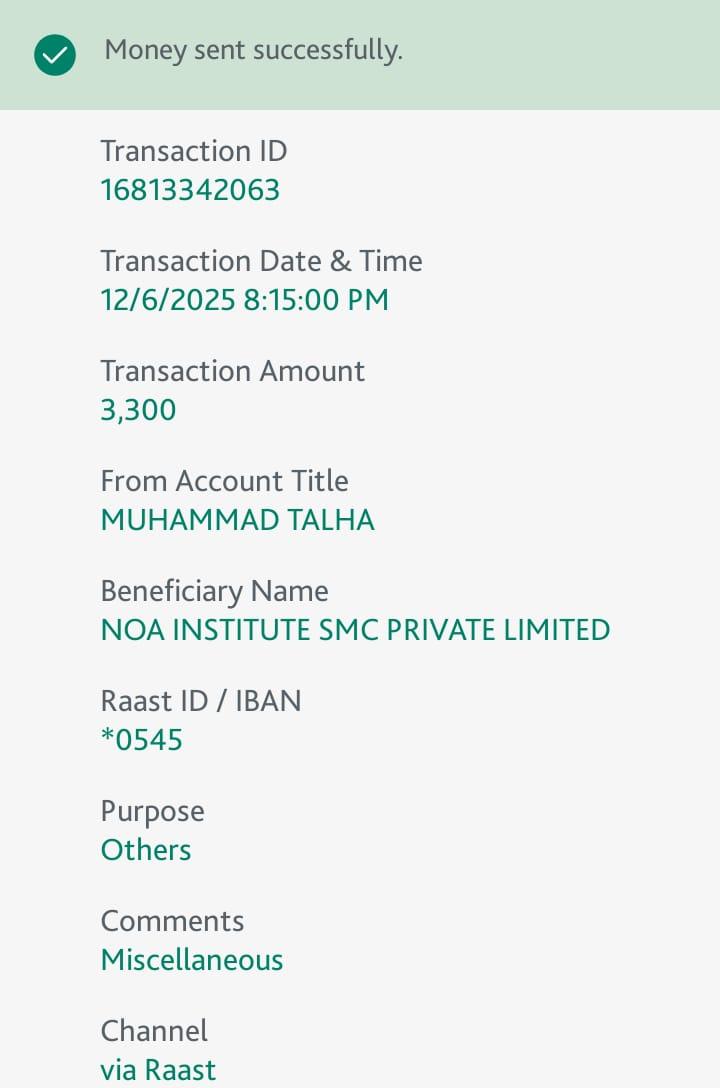Select NOA INSTITUTE SMC PRIVATE LIMITED text
This screenshot has height=1088, width=720.
pos(355,630)
